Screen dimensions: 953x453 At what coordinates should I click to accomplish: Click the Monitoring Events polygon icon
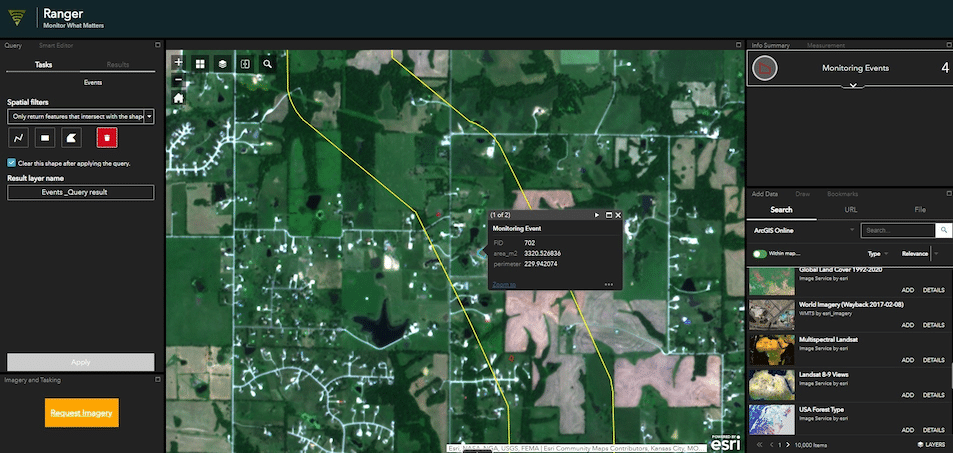765,68
